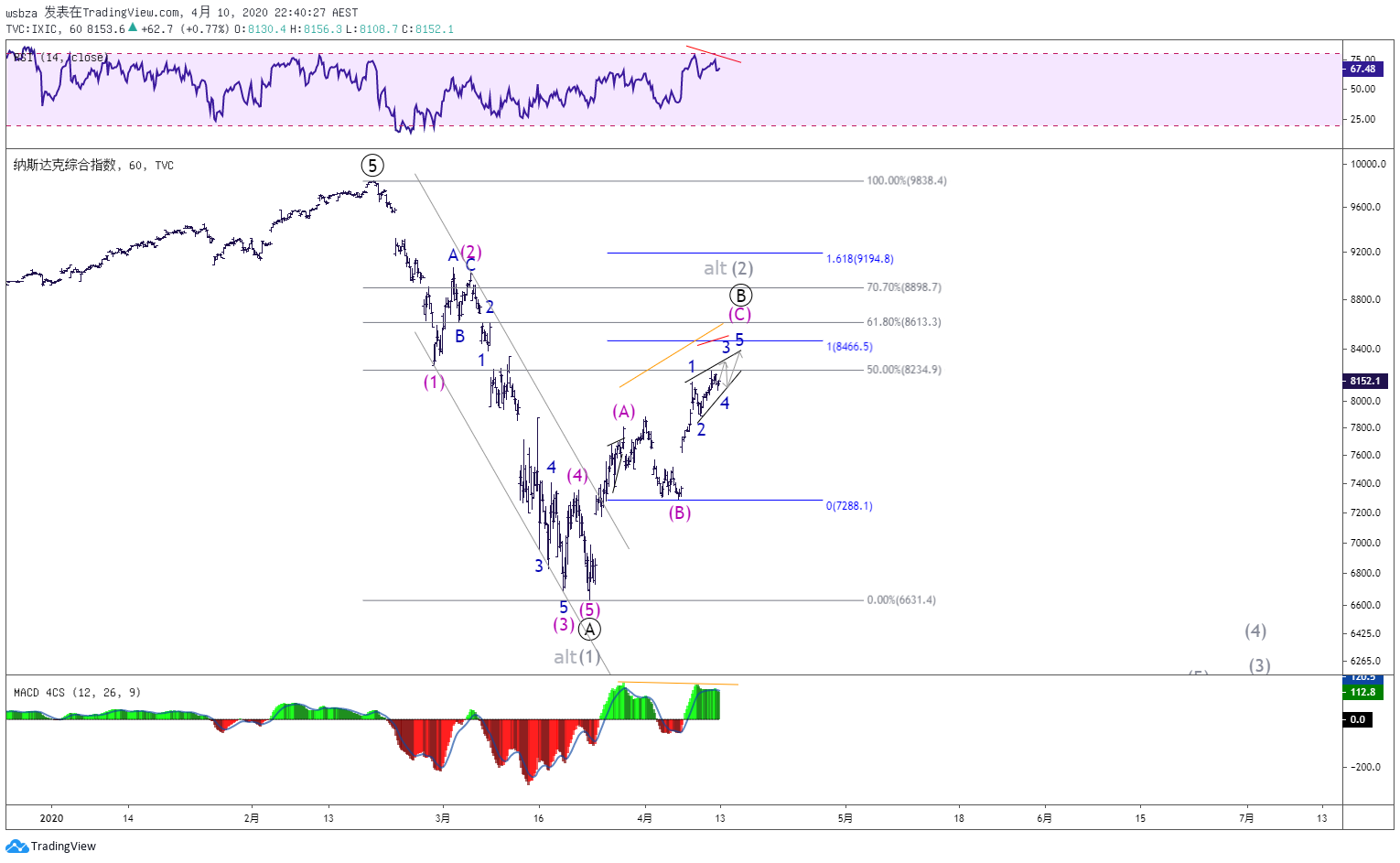Click the 0.00%(6631.4) Fibonacci label
This screenshot has width=1400, height=863.
tap(901, 600)
